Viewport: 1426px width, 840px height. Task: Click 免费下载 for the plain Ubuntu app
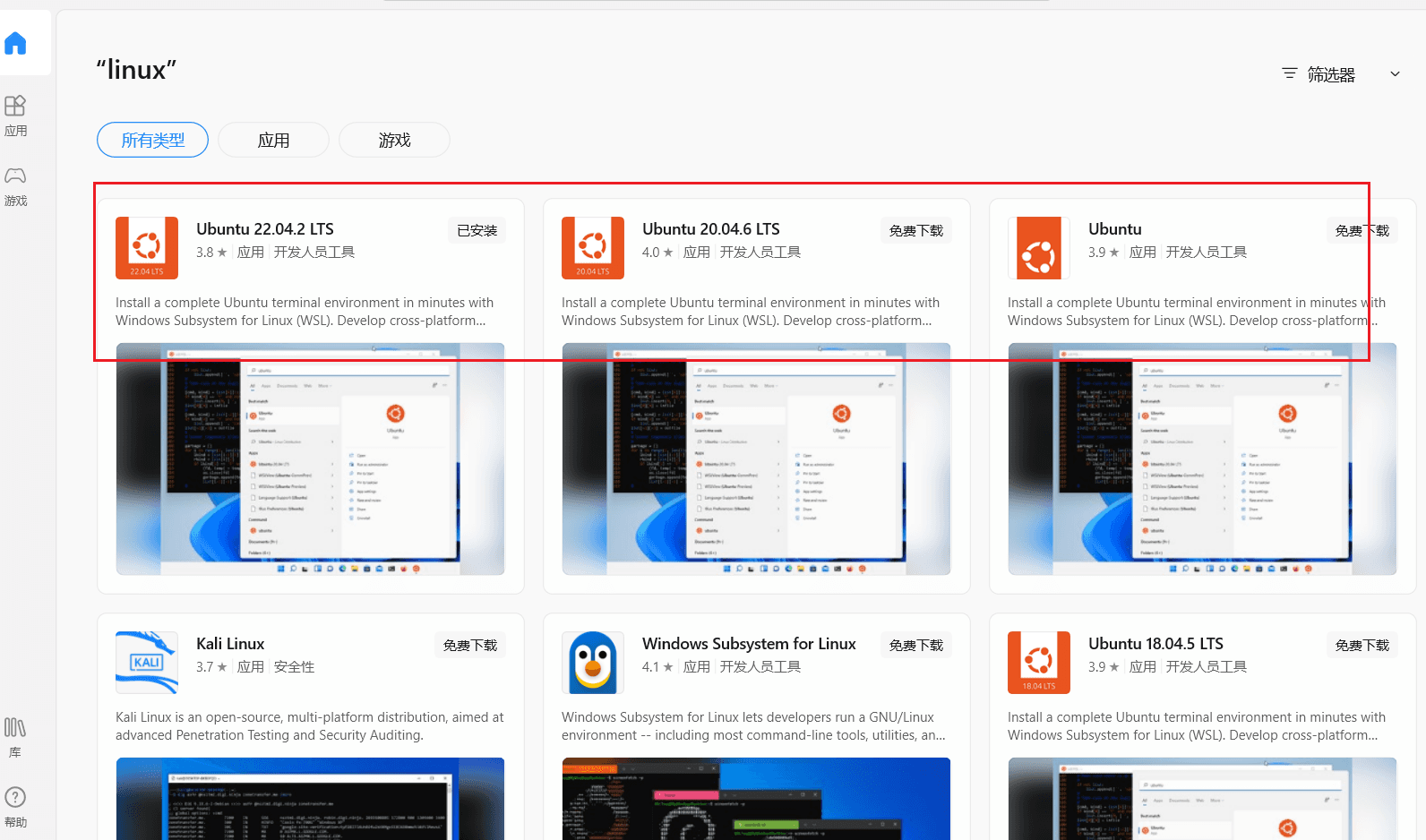(1362, 230)
